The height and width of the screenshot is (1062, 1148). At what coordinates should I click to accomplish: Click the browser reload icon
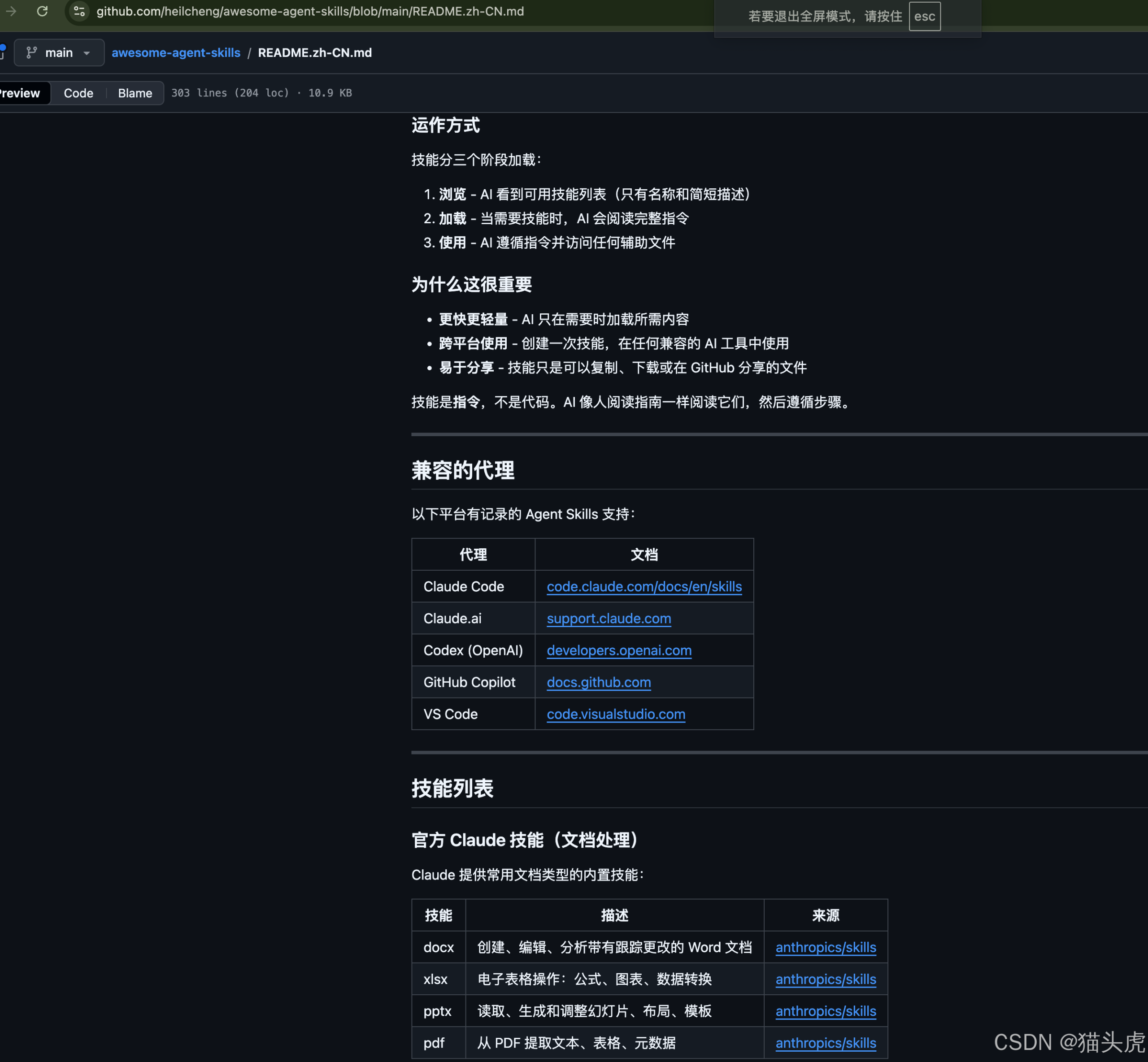click(43, 12)
